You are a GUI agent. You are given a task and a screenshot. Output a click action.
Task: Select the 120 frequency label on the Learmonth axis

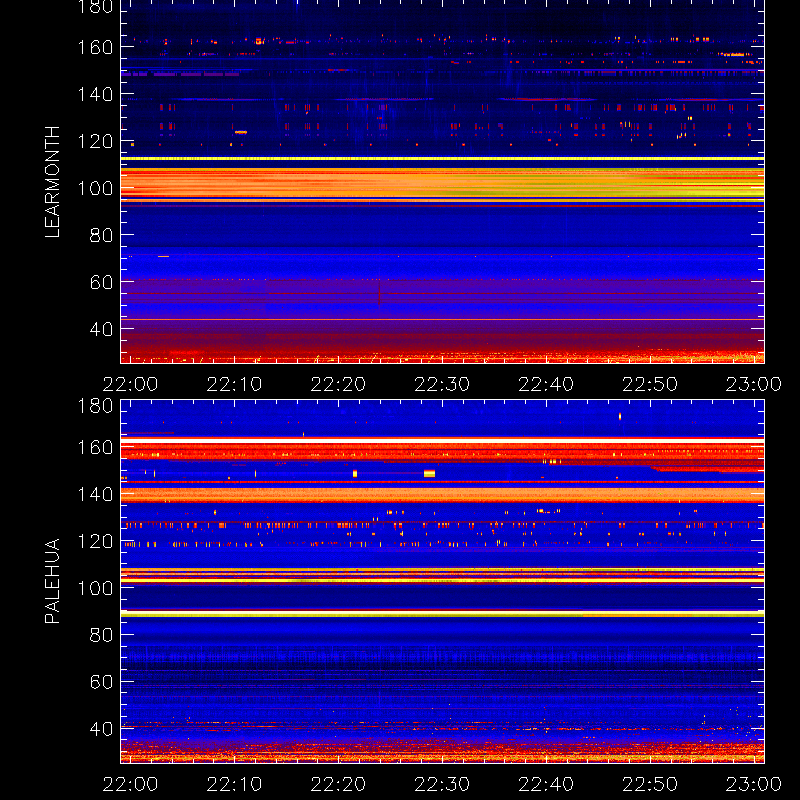95,141
